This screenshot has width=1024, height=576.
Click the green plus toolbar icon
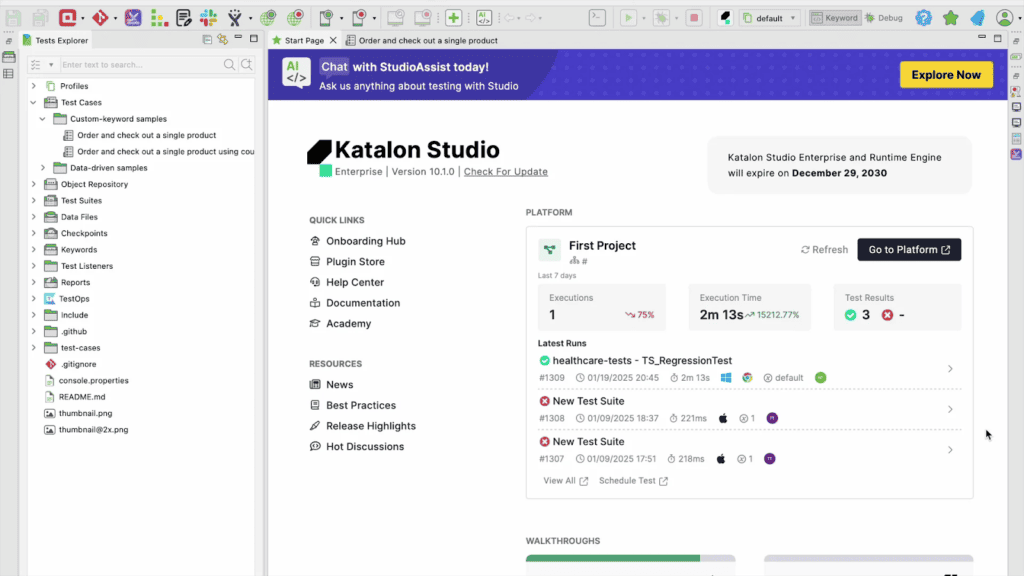[x=453, y=18]
